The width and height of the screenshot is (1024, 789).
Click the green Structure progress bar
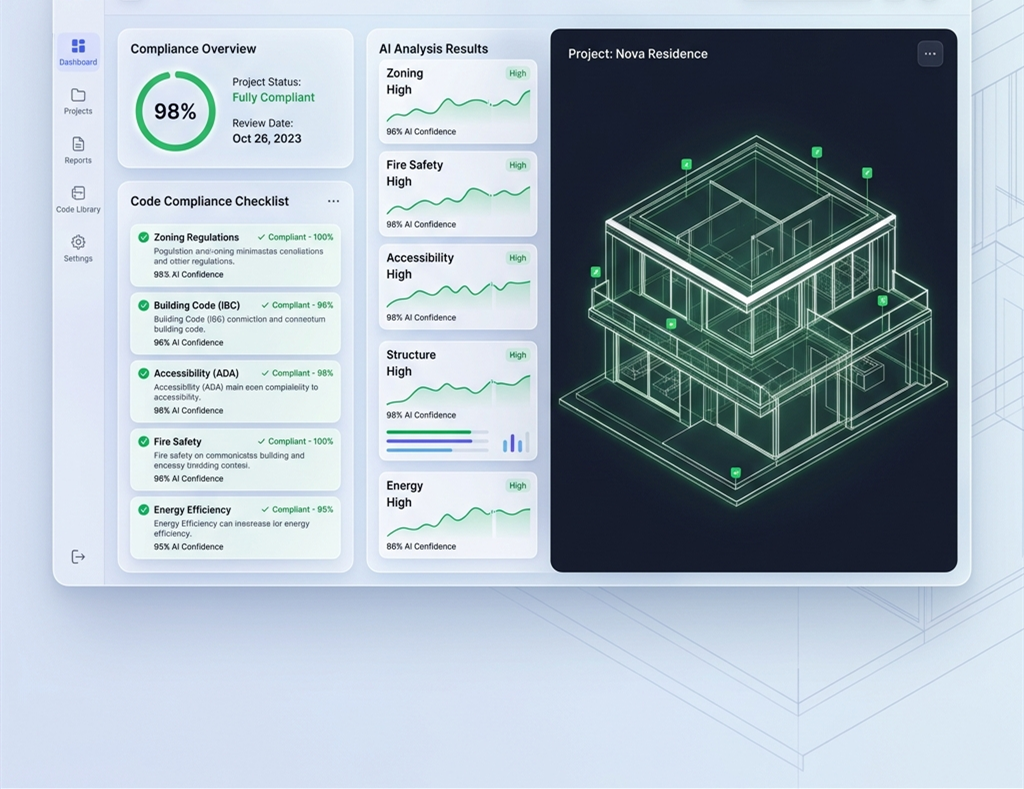click(428, 432)
